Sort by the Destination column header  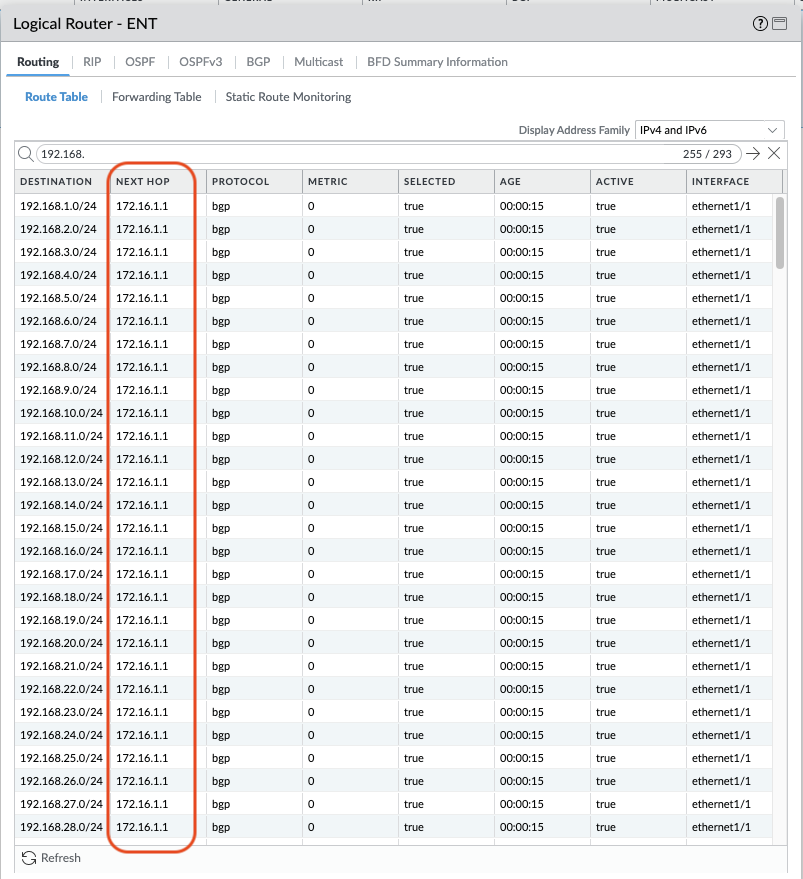tap(56, 182)
